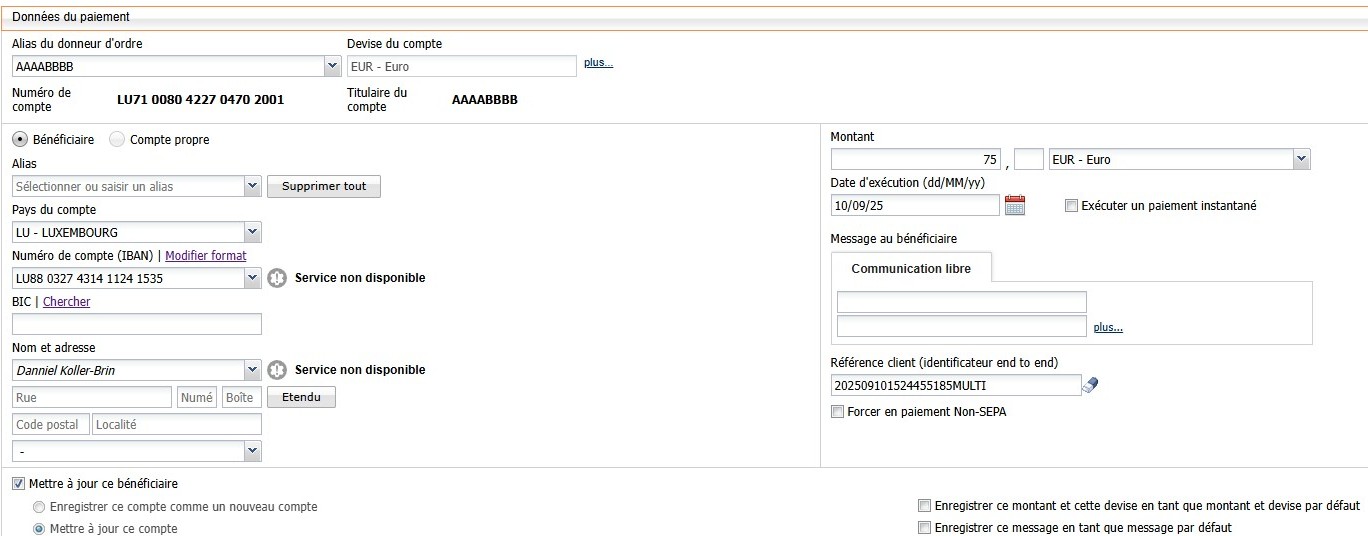The height and width of the screenshot is (536, 1368).
Task: Select the Communication libre tab
Action: (910, 269)
